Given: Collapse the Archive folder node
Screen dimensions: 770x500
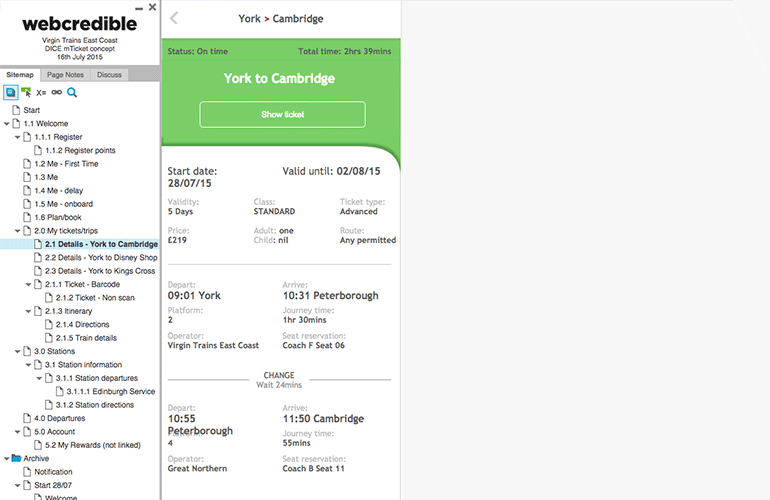Looking at the screenshot, I should 7,459.
